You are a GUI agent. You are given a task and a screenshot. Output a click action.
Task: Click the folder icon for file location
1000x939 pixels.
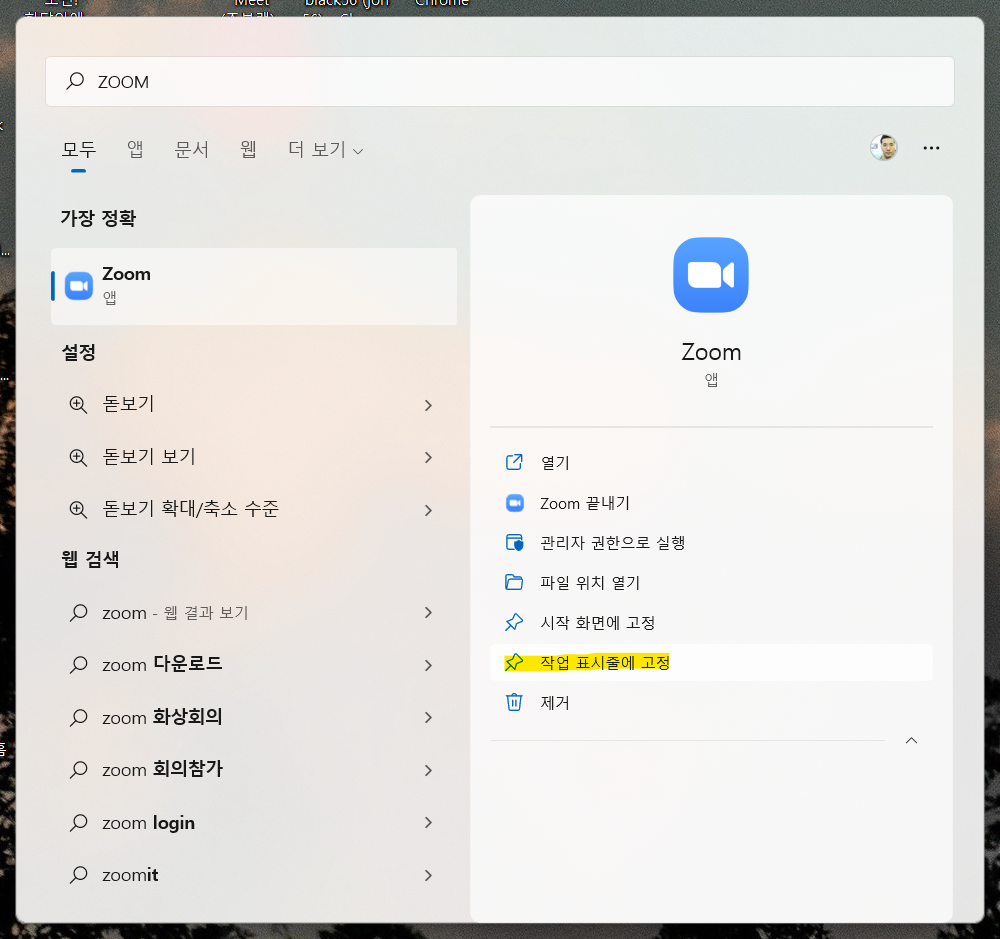(x=514, y=582)
